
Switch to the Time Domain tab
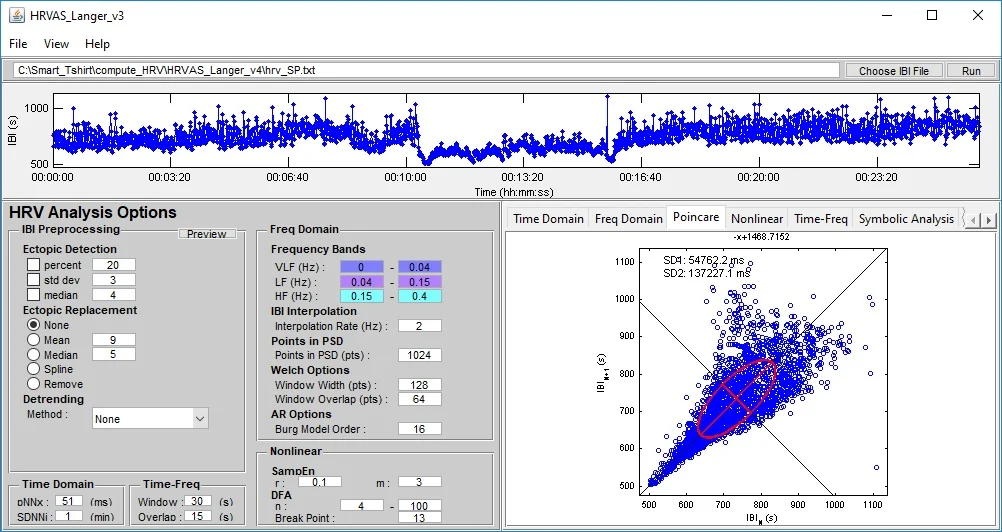pos(548,218)
